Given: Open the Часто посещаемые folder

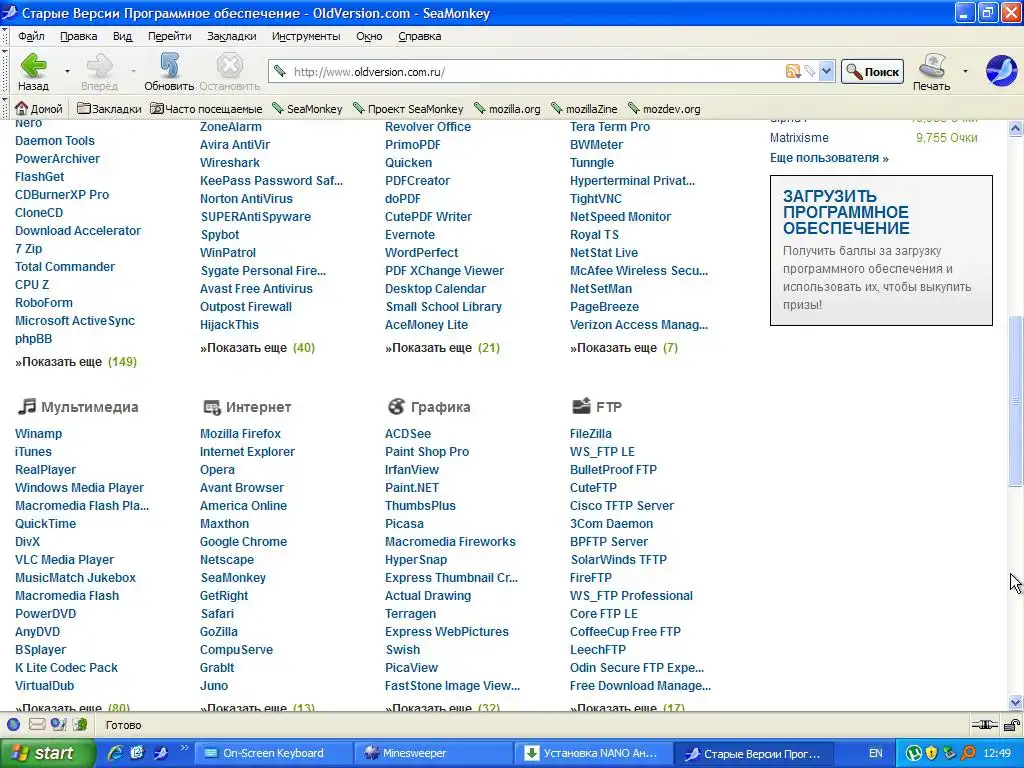Looking at the screenshot, I should pyautogui.click(x=206, y=108).
